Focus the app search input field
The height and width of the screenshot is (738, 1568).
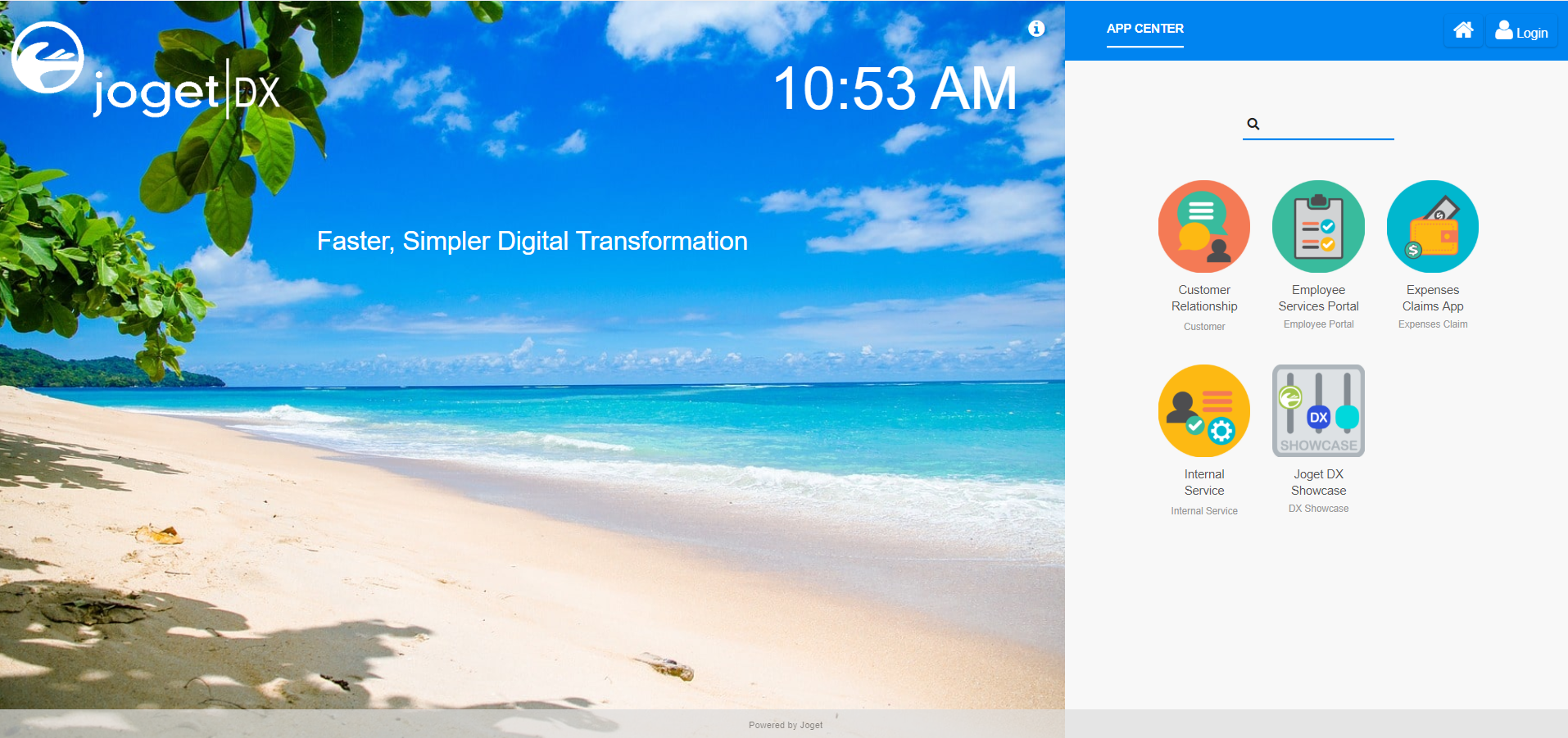(x=1327, y=125)
